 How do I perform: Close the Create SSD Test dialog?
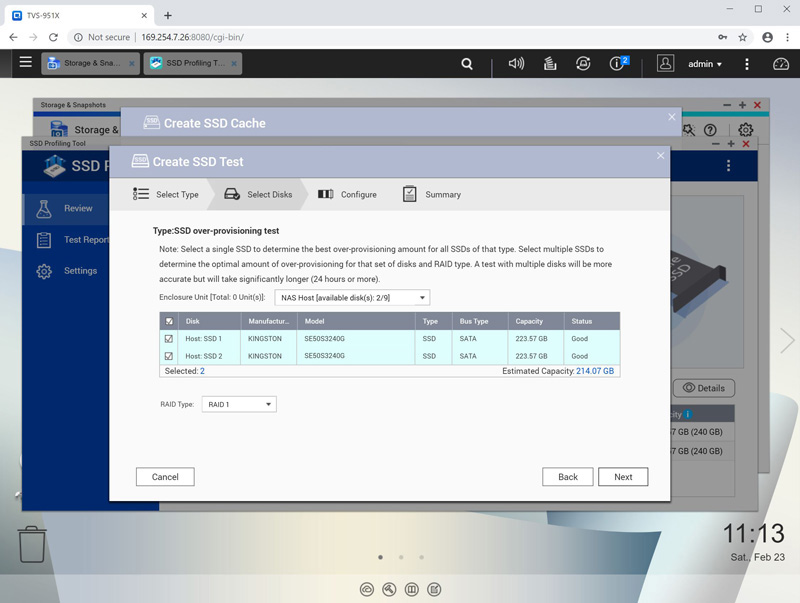coord(661,156)
